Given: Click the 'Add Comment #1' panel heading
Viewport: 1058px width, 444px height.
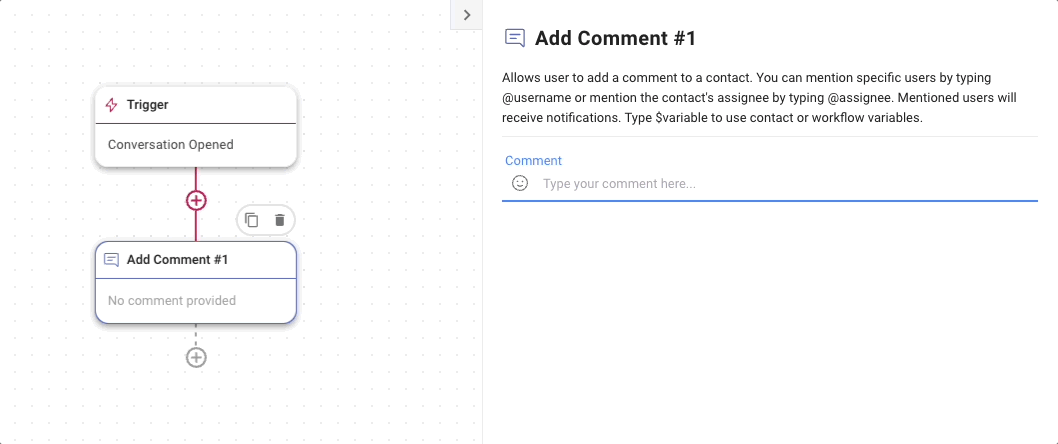Looking at the screenshot, I should (615, 38).
